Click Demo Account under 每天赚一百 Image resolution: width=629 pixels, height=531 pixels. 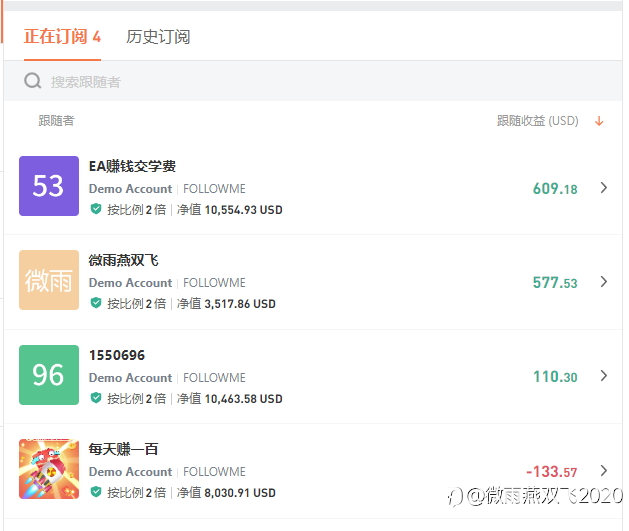(130, 472)
